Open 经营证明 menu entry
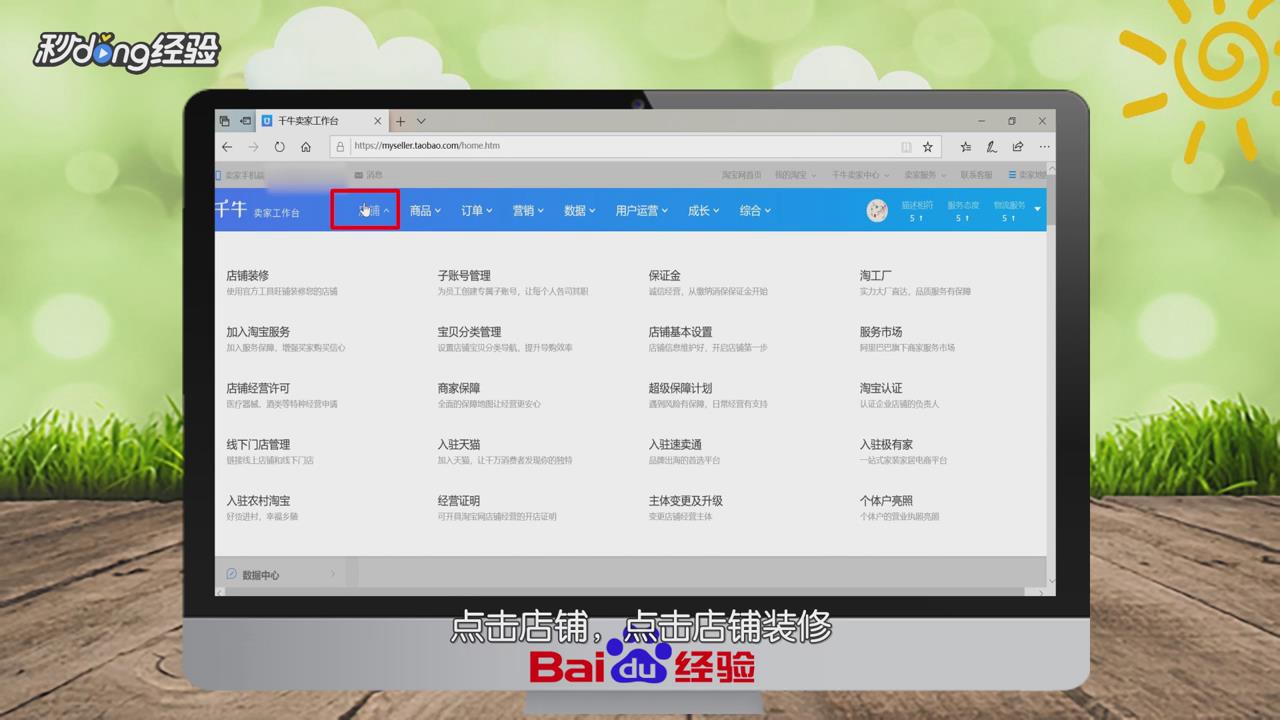 point(459,500)
